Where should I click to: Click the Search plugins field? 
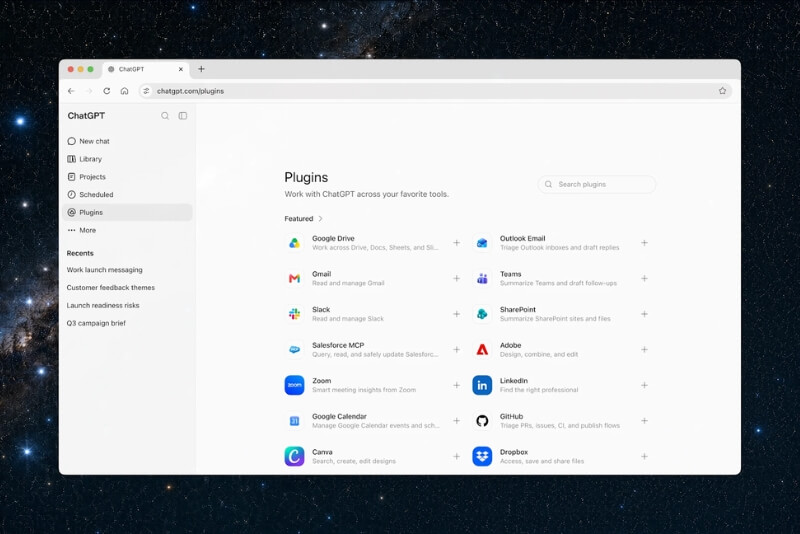pos(597,184)
